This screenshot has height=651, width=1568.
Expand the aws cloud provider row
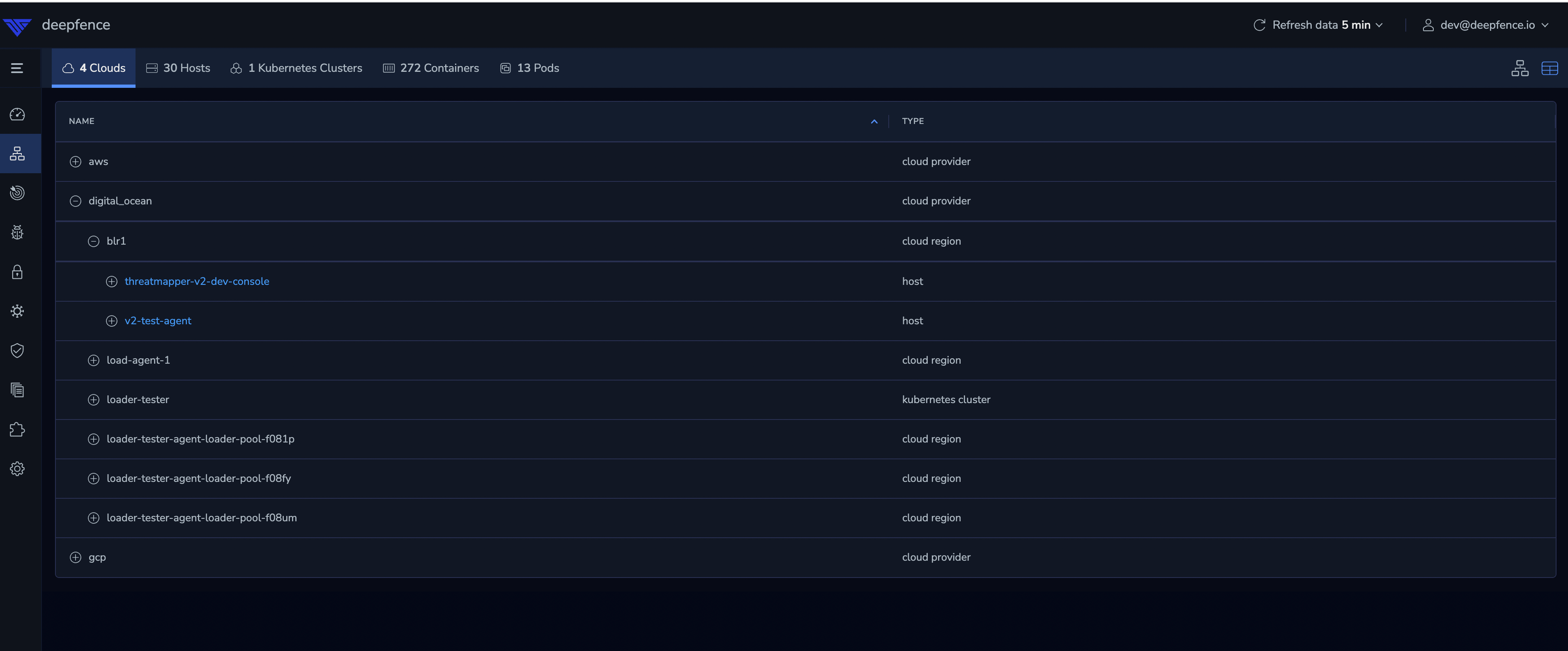click(76, 162)
